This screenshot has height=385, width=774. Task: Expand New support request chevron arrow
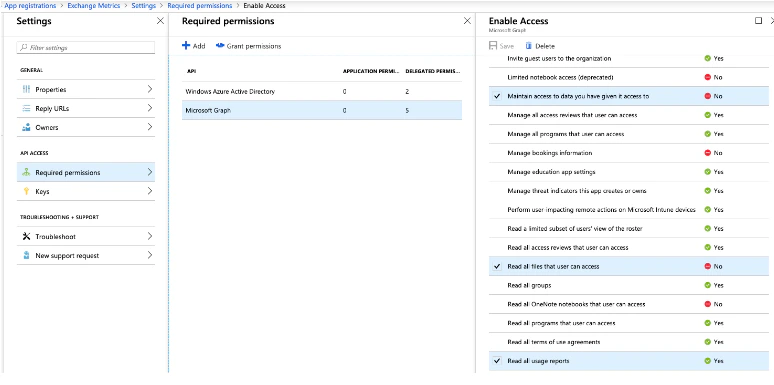point(150,255)
